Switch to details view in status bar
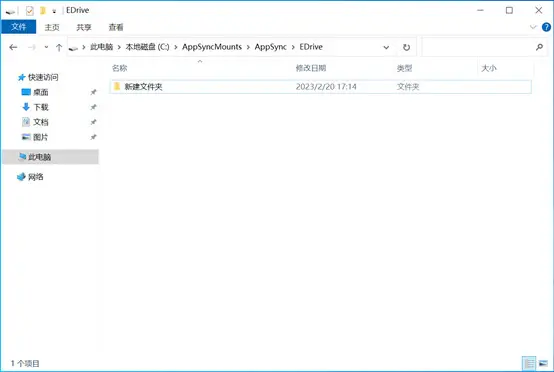 [x=529, y=363]
